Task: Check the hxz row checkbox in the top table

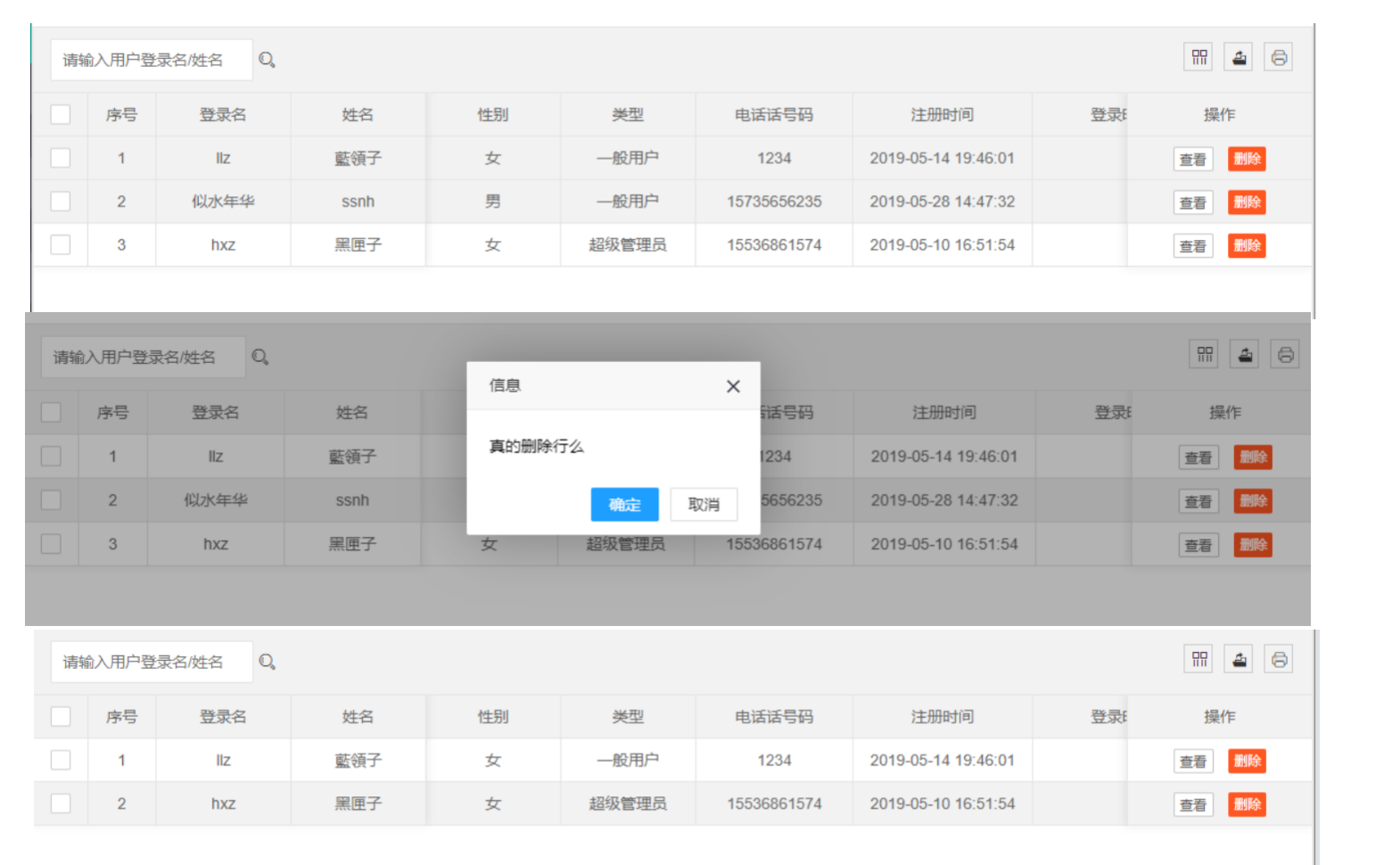Action: coord(61,244)
